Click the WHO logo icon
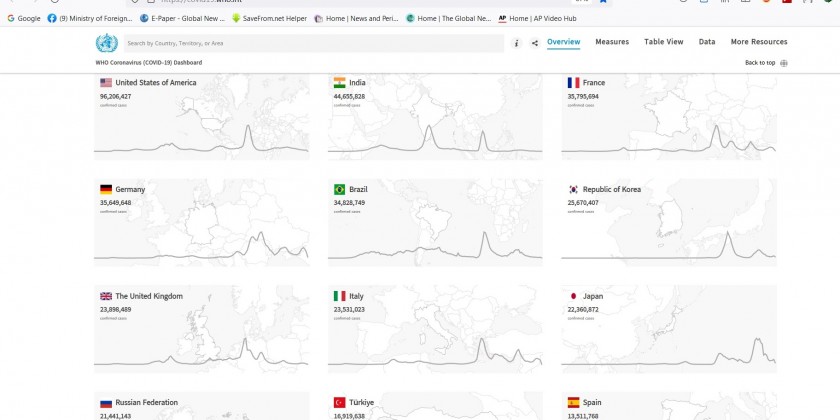Viewport: 840px width, 420px height. pos(105,43)
